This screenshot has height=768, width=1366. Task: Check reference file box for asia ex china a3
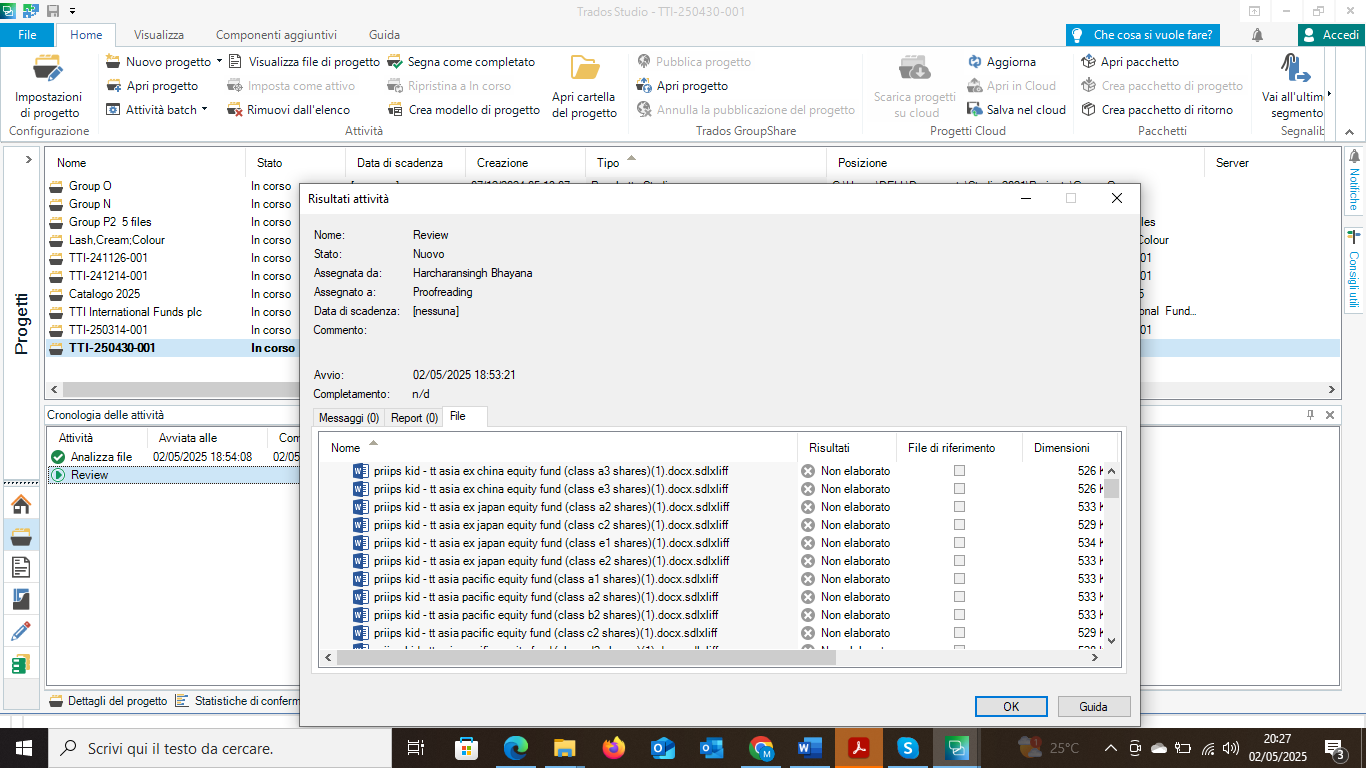(x=959, y=471)
